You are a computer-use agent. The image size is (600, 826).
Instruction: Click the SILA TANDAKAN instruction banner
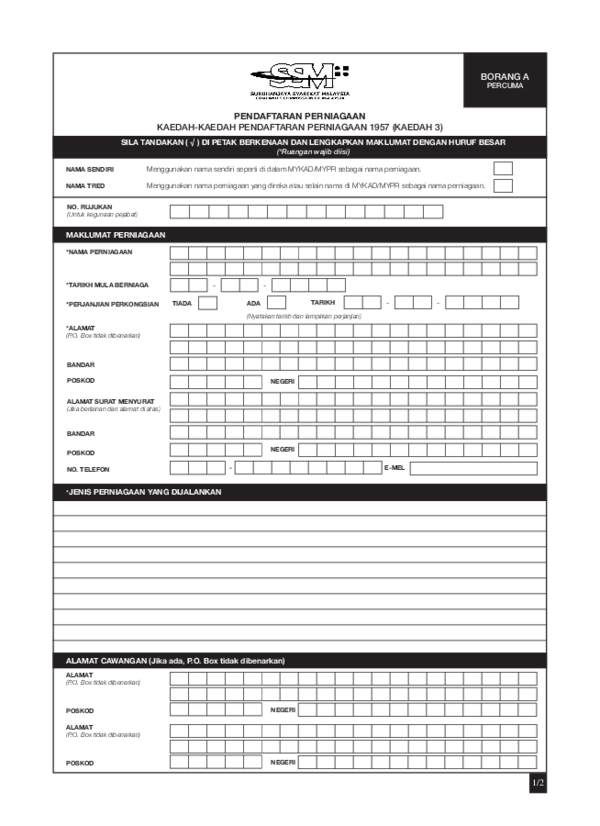click(x=300, y=147)
